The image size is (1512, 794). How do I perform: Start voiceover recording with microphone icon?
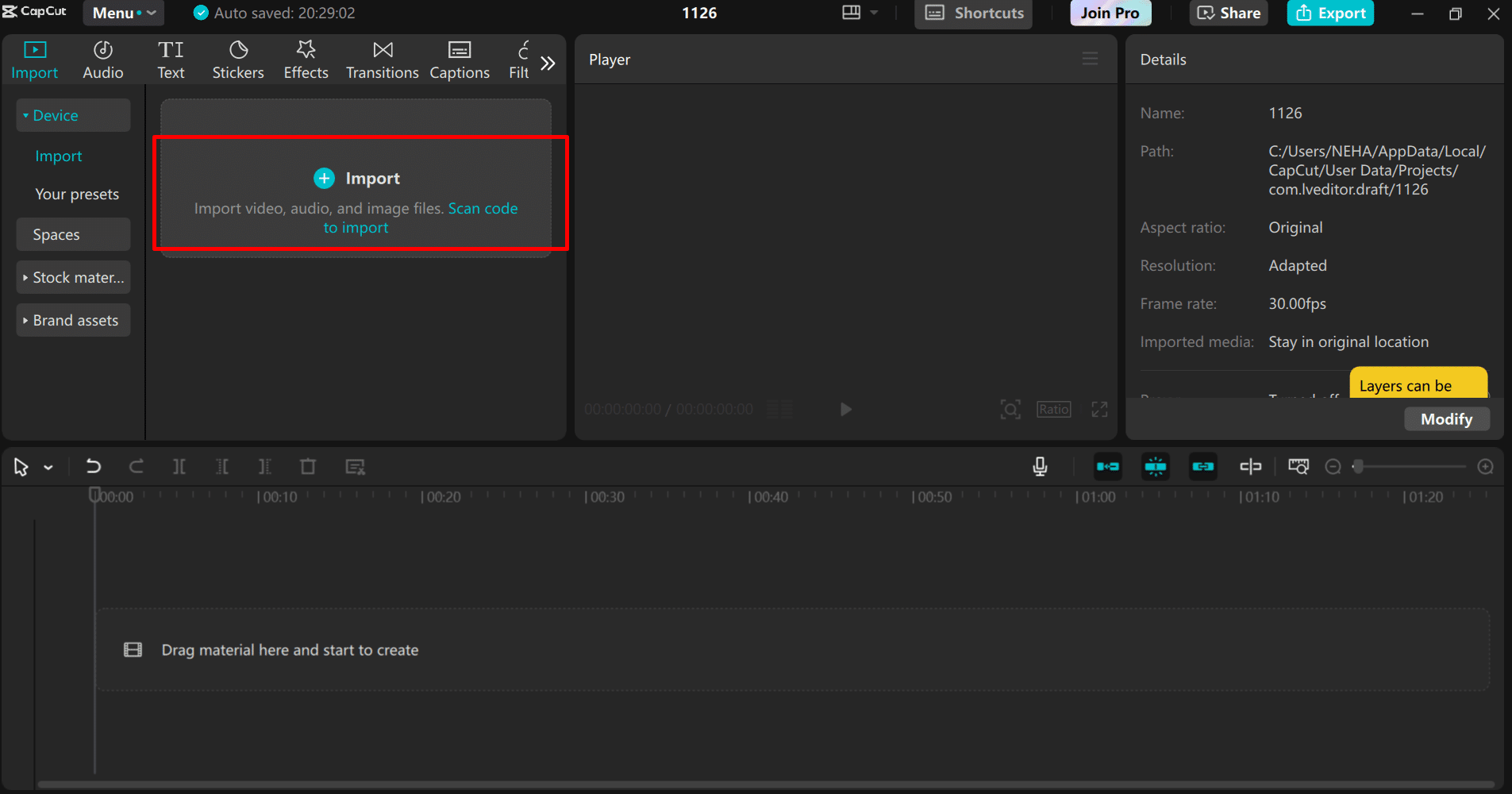1040,467
